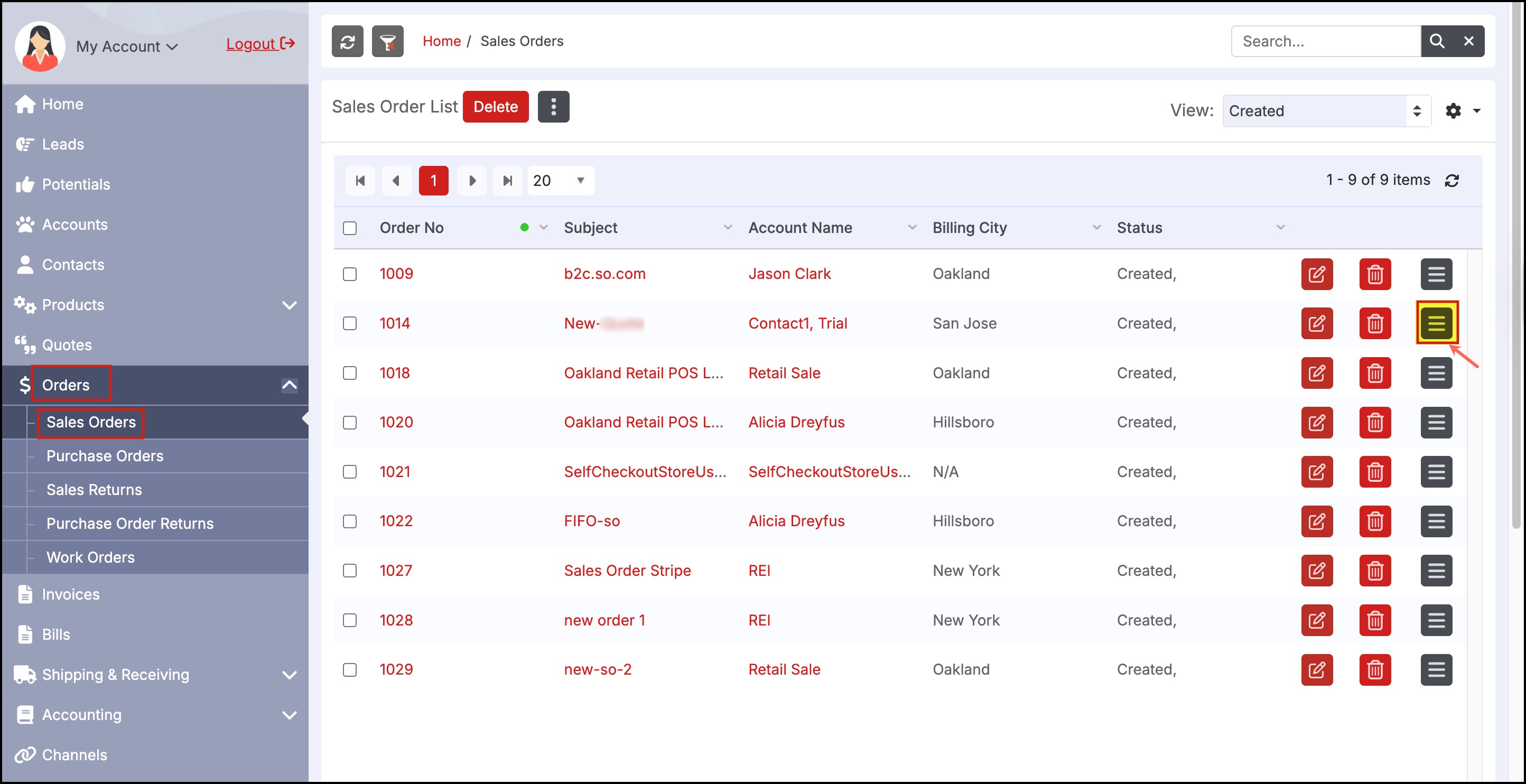This screenshot has width=1526, height=784.
Task: Click the search magnifier icon
Action: (x=1437, y=41)
